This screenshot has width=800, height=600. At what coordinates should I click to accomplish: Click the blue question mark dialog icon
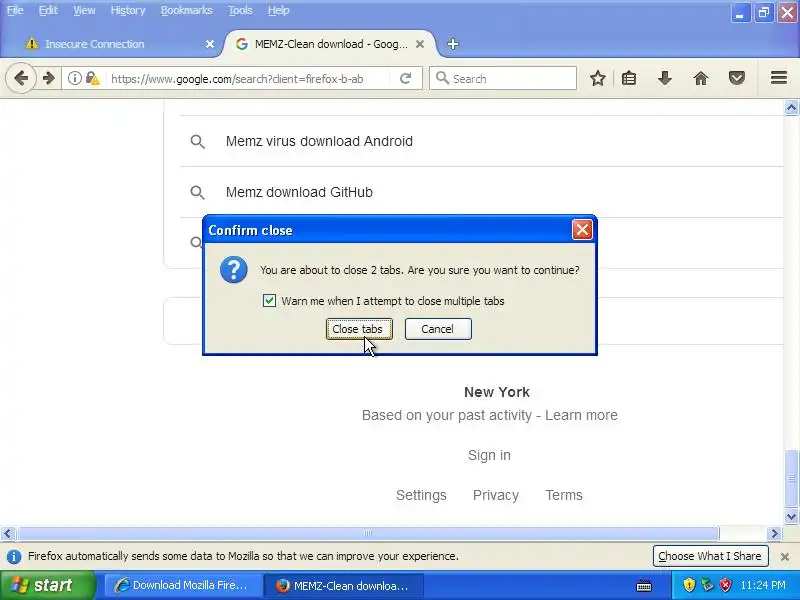coord(234,269)
